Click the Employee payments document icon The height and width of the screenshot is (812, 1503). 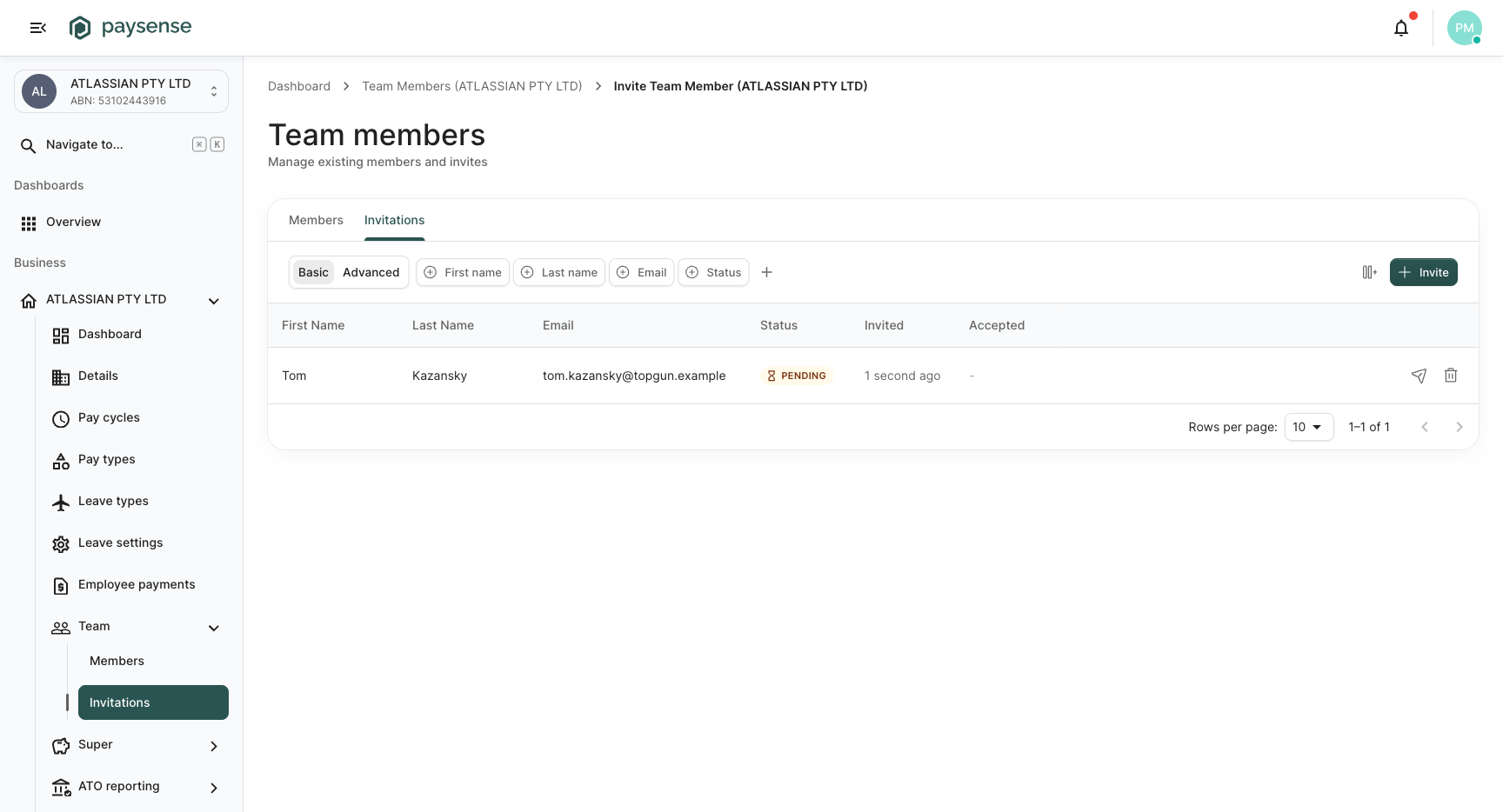pyautogui.click(x=61, y=586)
